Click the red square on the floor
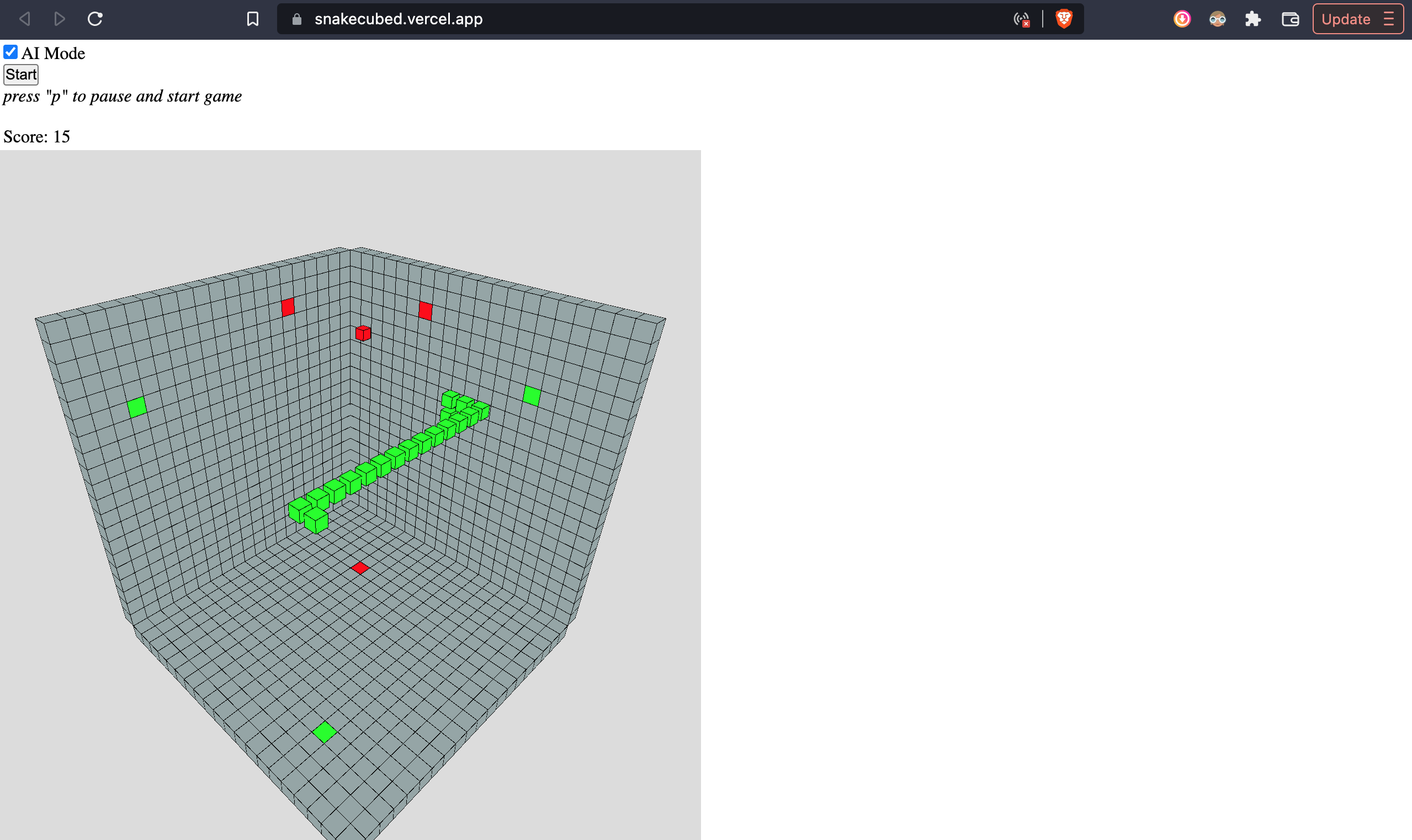The height and width of the screenshot is (840, 1412). tap(359, 568)
